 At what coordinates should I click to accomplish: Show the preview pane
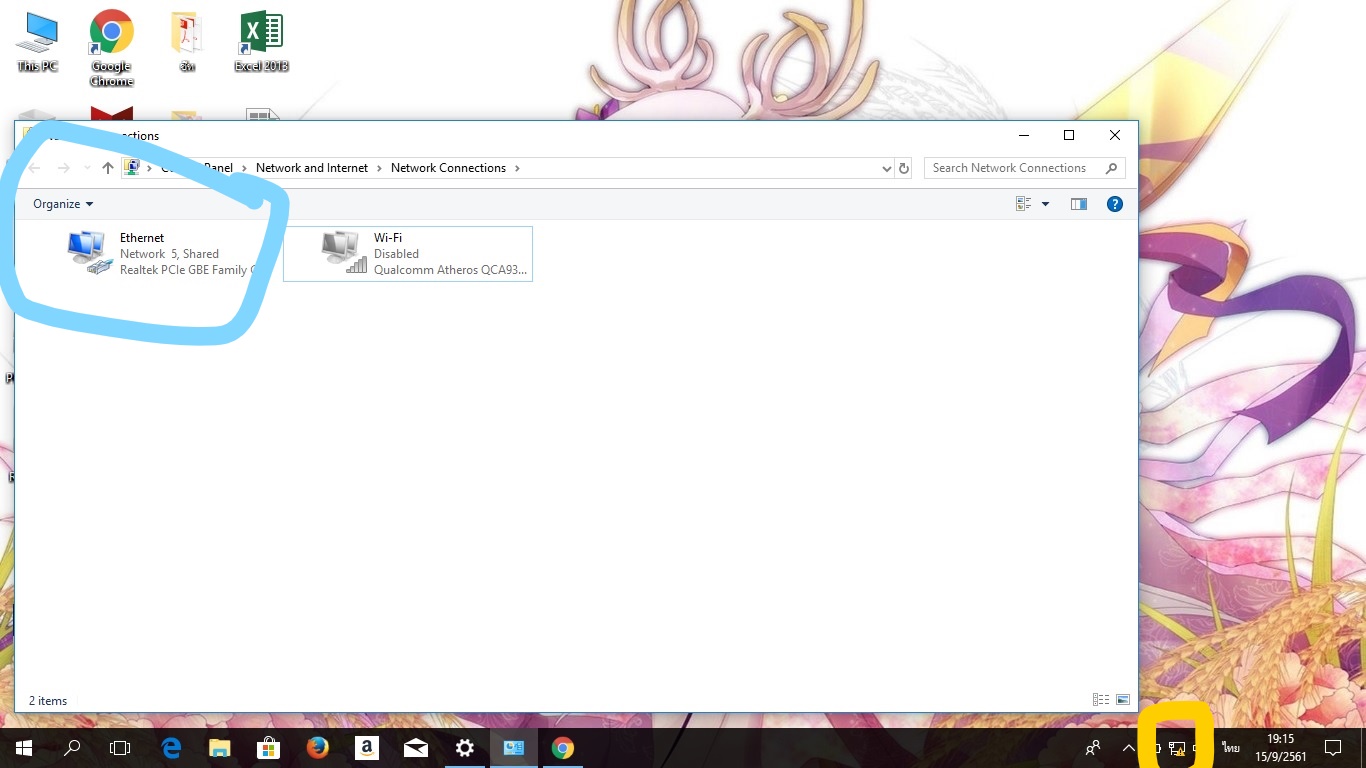(1078, 204)
